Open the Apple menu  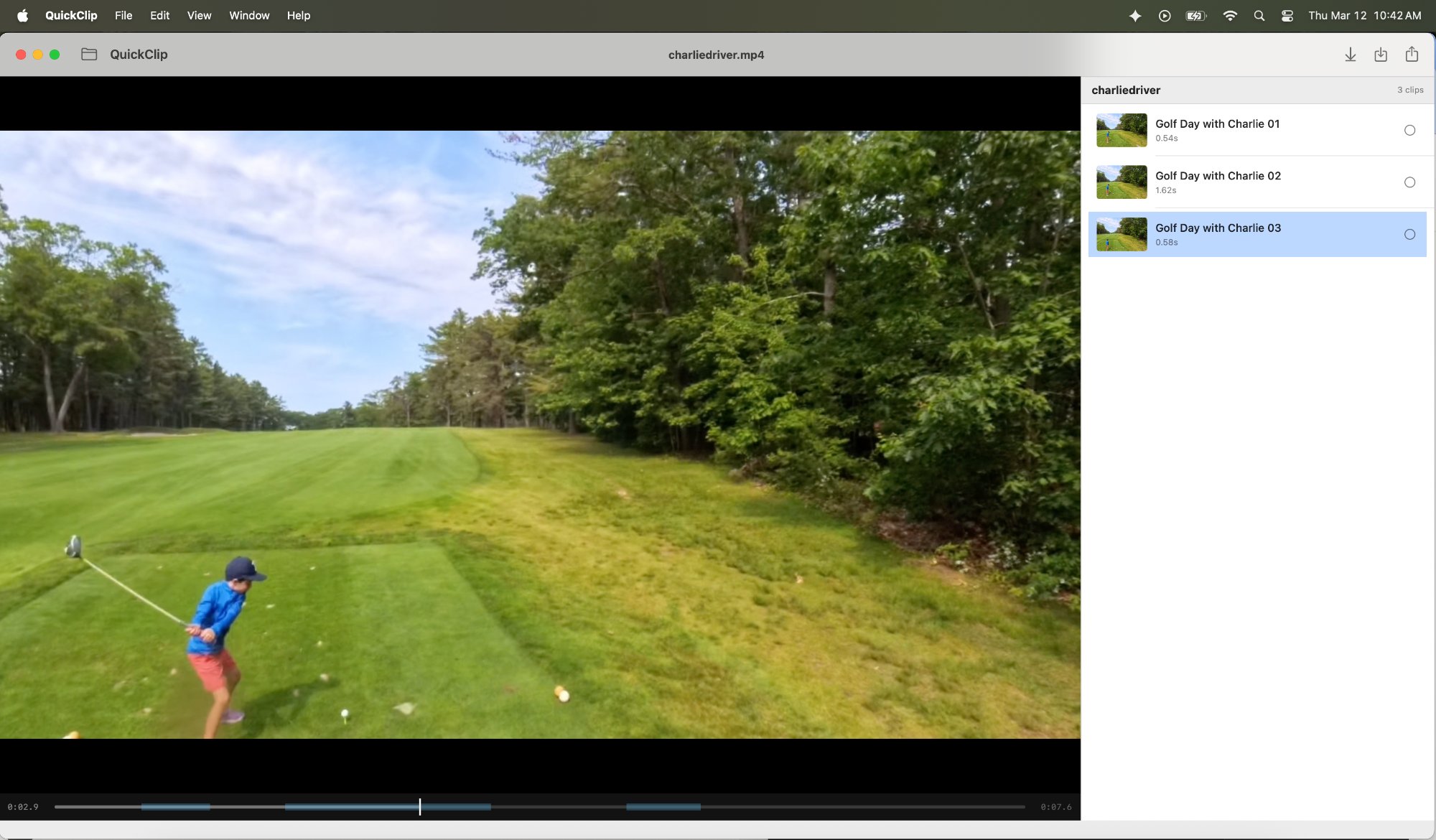click(x=22, y=15)
